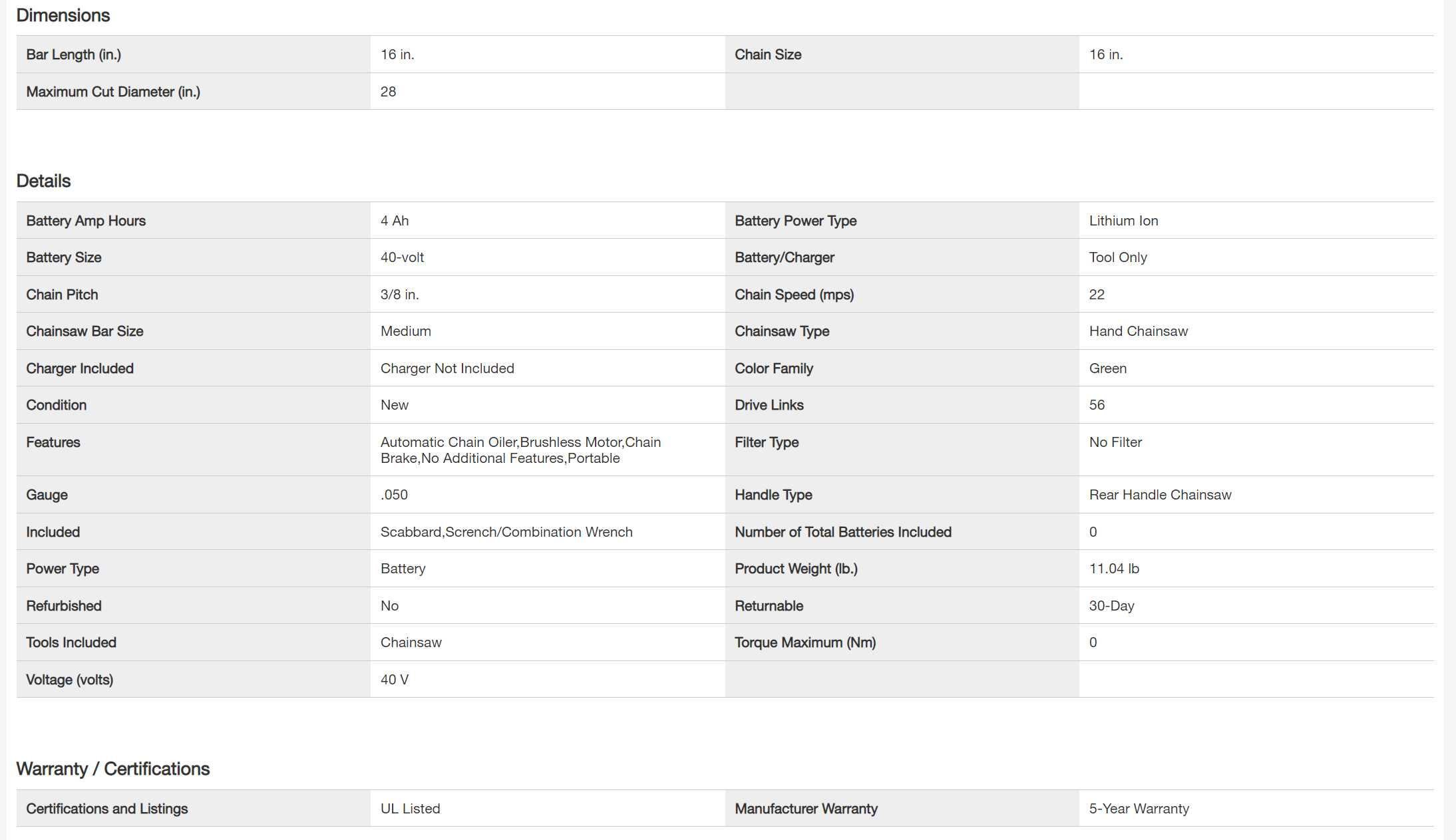Click the Drive Links label
1456x840 pixels.
(769, 405)
